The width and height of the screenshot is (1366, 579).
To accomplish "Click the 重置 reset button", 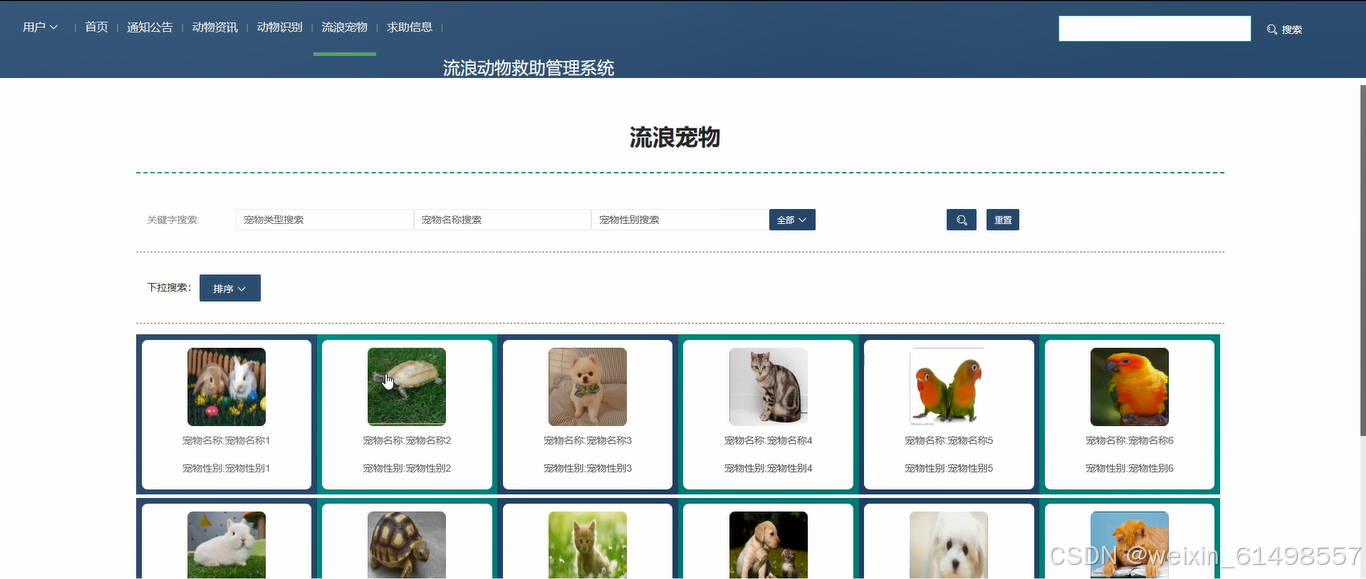I will coord(1003,220).
